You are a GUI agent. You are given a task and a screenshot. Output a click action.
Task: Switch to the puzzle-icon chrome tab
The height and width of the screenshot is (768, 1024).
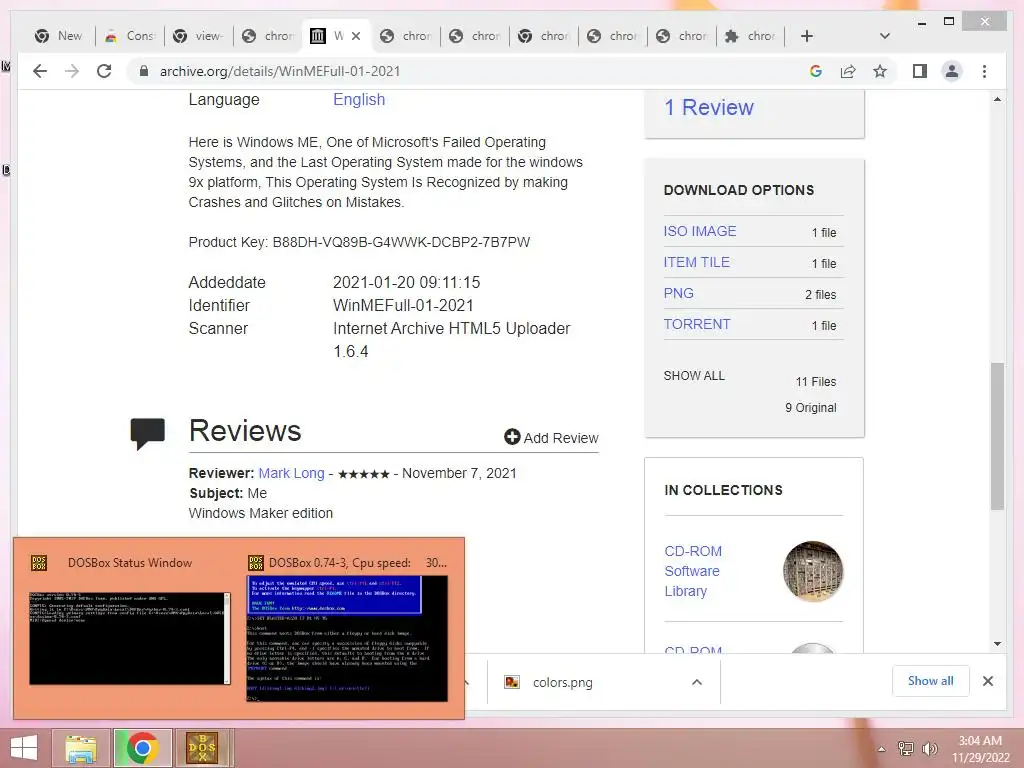750,36
